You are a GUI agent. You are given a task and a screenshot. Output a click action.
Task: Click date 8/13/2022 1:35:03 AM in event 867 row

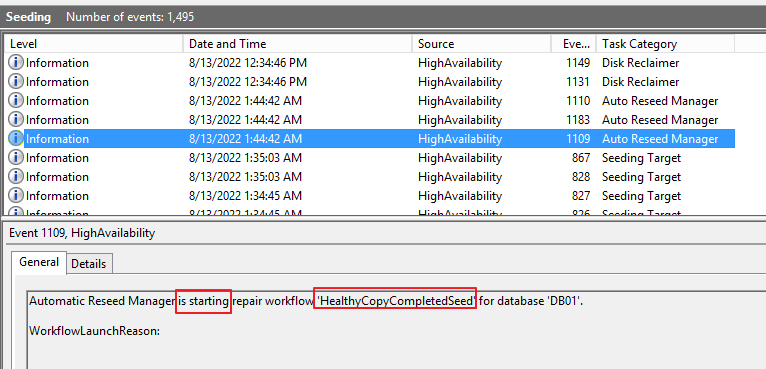(245, 158)
